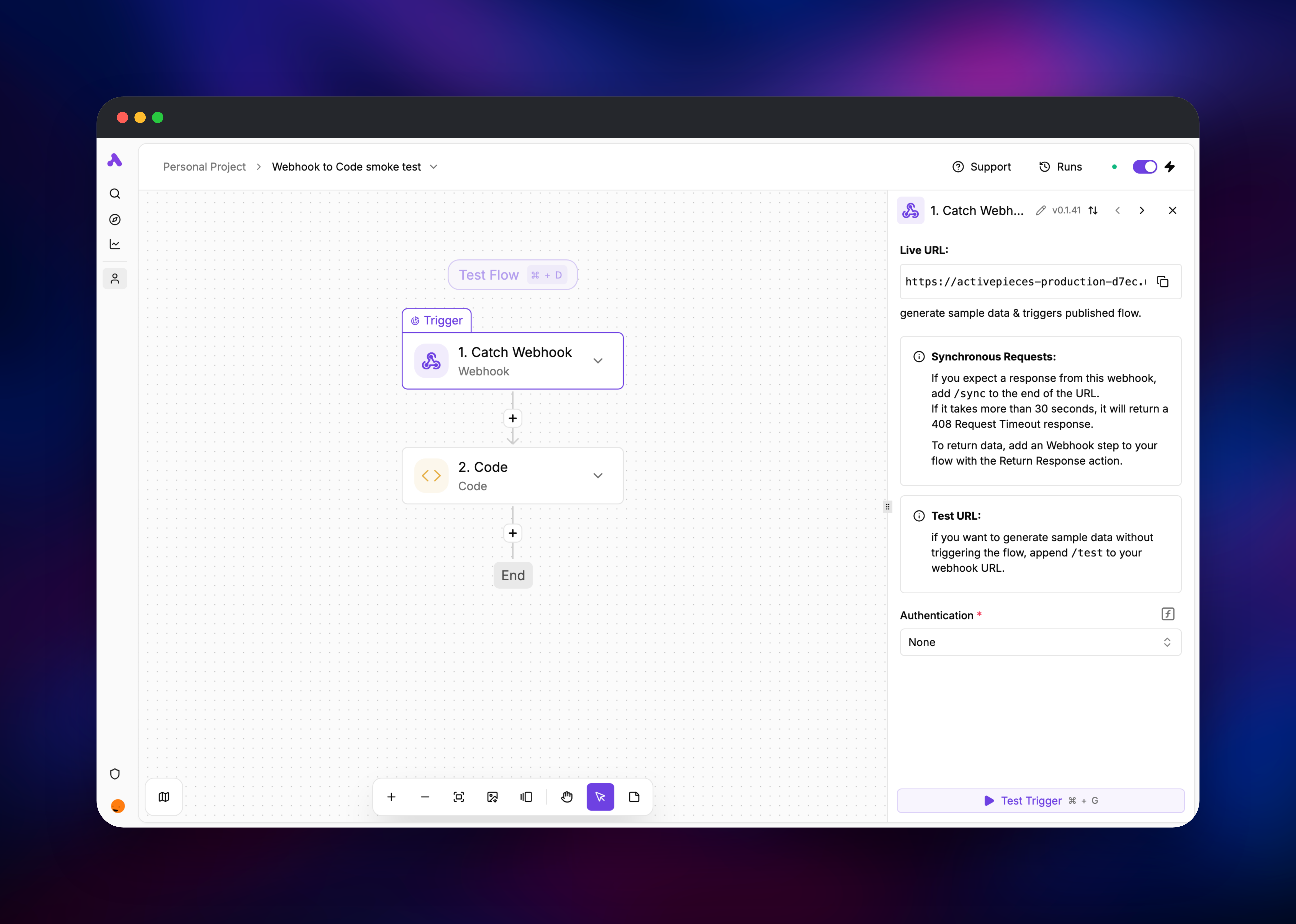Viewport: 1296px width, 924px height.
Task: Click the add note toolbar icon
Action: tap(634, 797)
